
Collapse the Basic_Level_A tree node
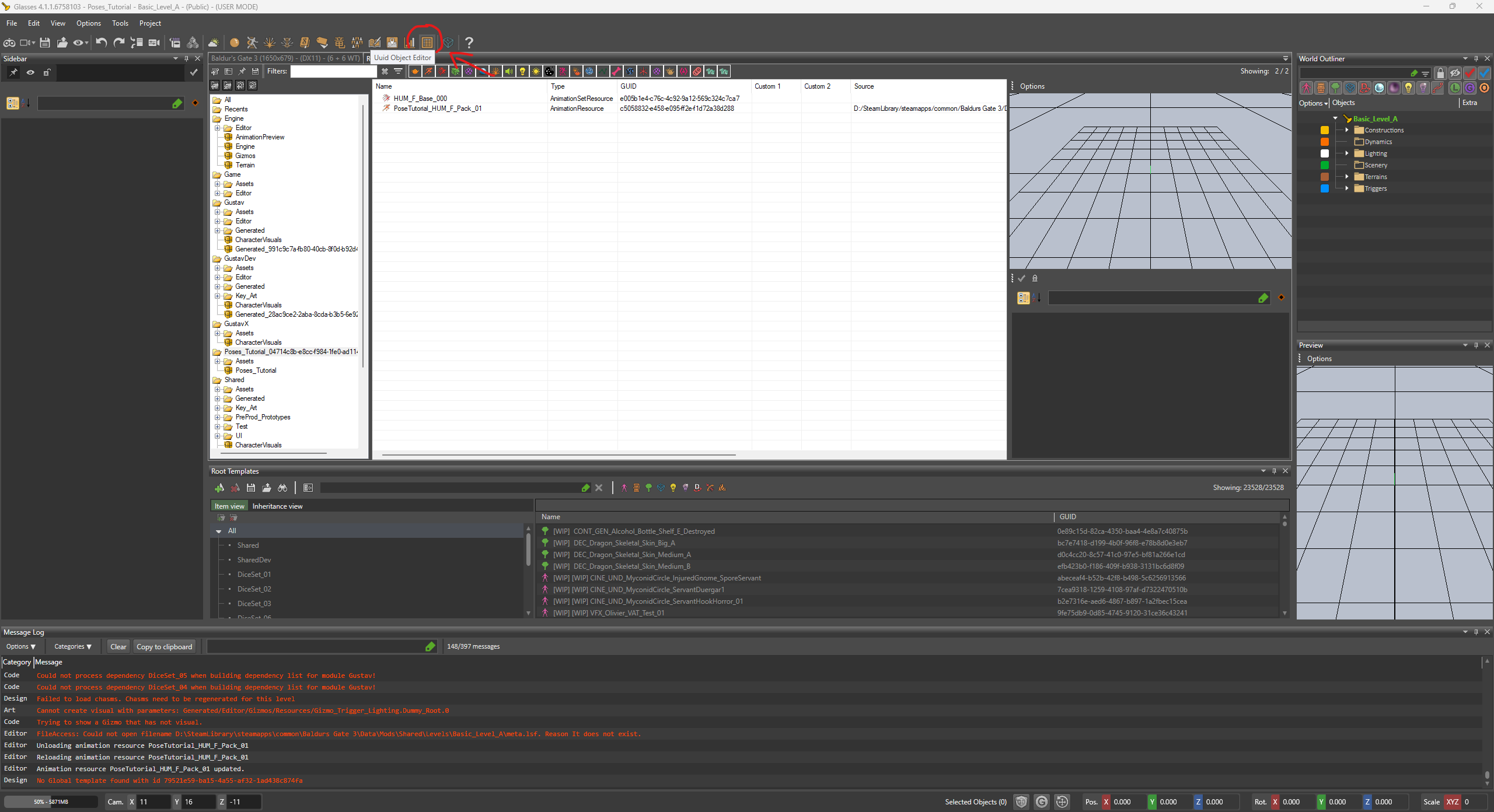tap(1335, 118)
